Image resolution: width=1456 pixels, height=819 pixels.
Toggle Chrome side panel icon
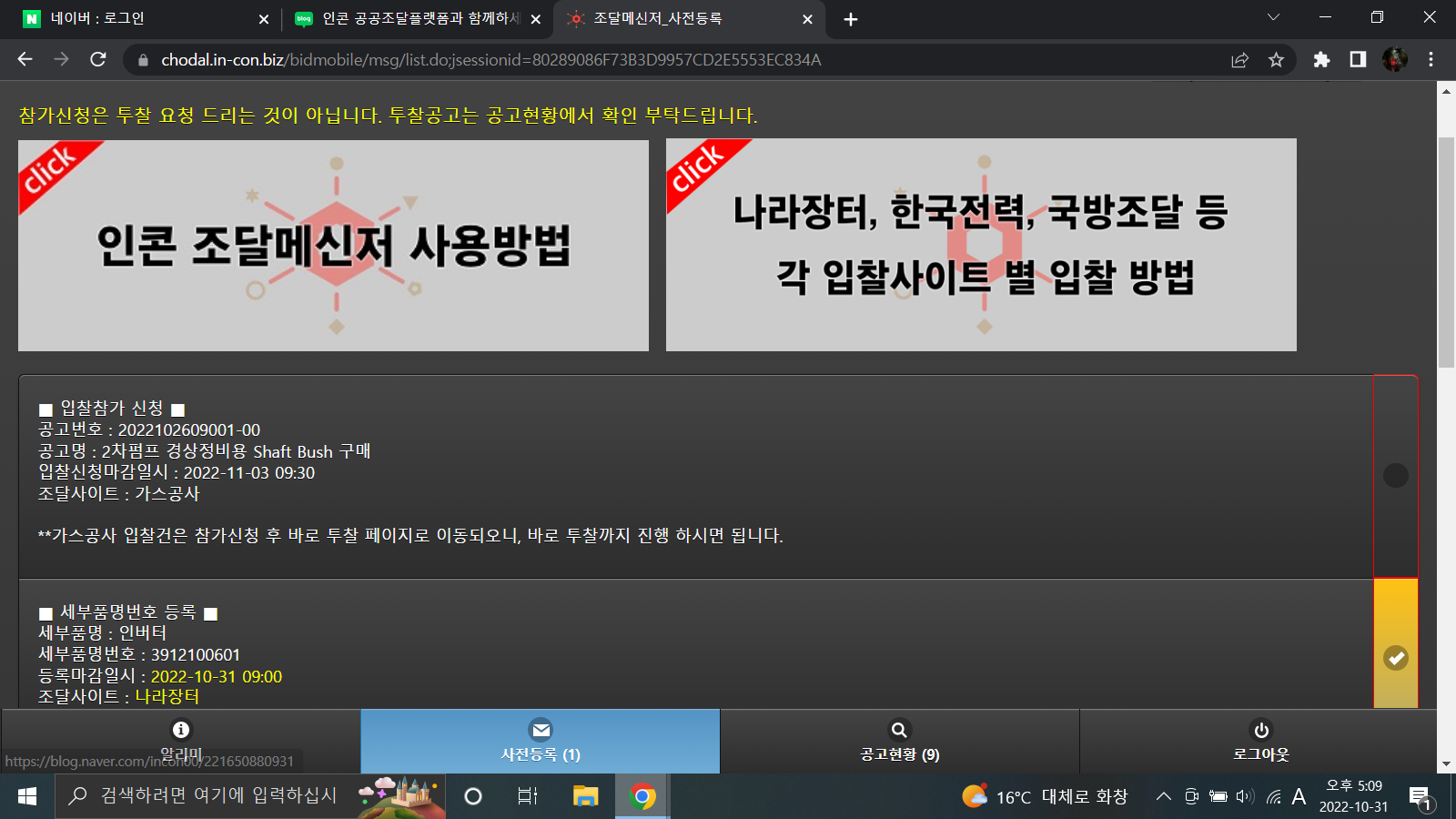pos(1358,59)
